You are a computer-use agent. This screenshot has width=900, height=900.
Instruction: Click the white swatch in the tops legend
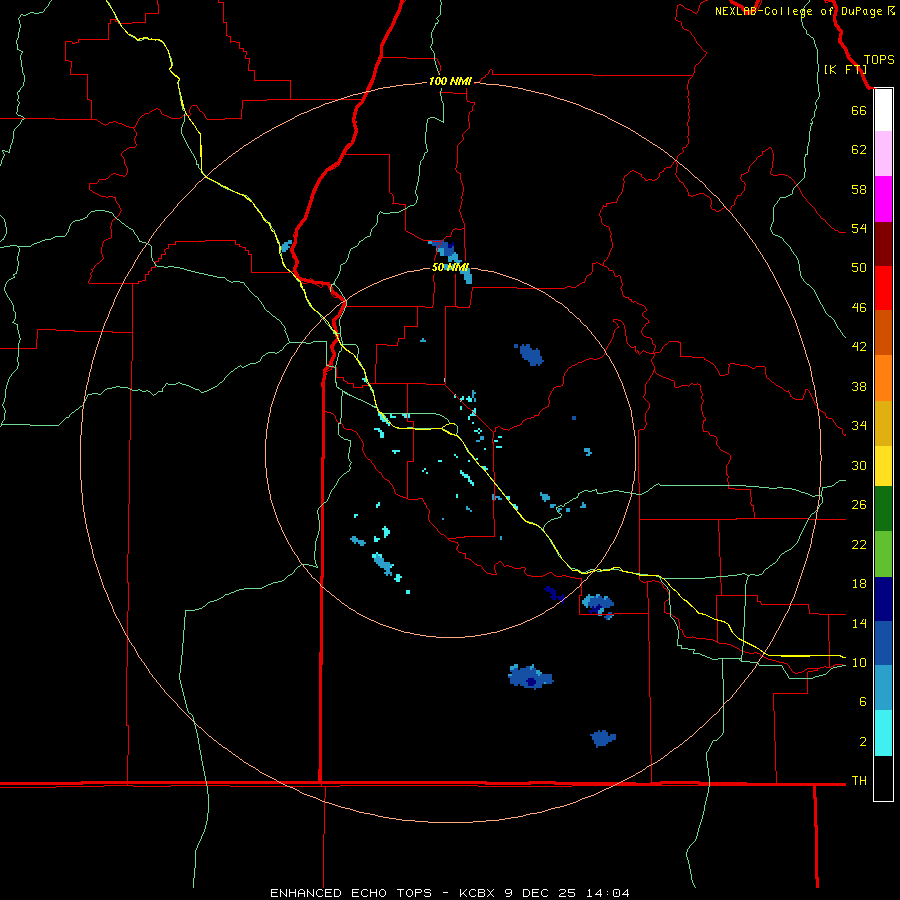883,110
